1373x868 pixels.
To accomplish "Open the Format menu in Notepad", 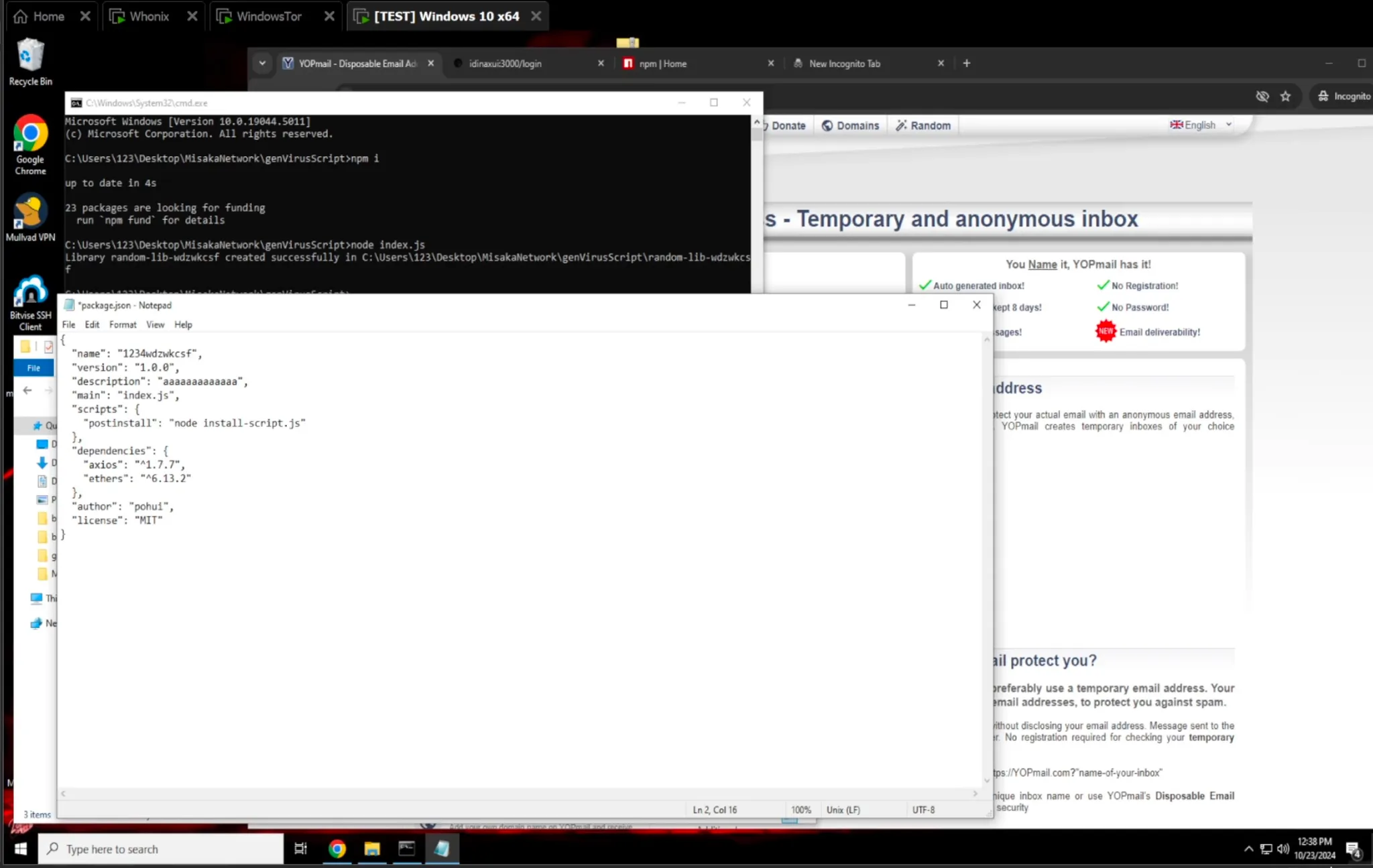I will (x=123, y=324).
